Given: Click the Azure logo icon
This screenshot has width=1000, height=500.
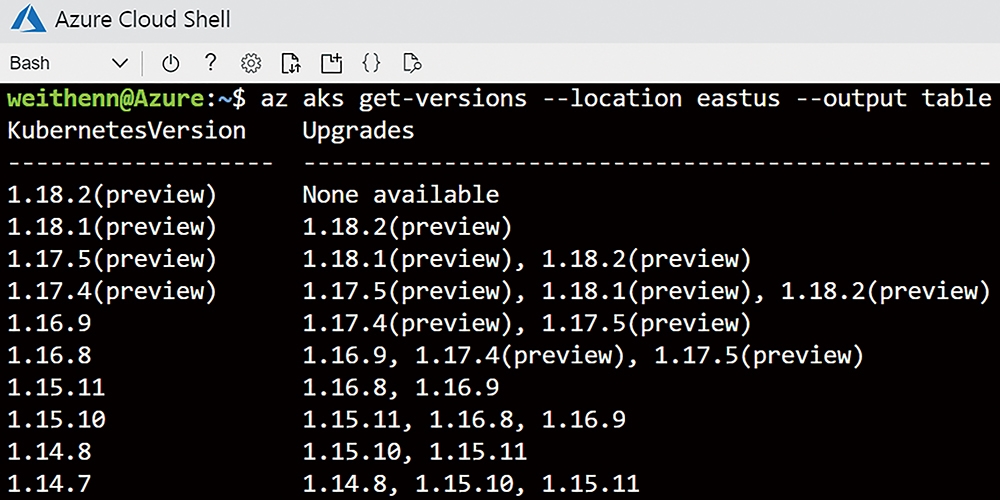Looking at the screenshot, I should coord(28,20).
